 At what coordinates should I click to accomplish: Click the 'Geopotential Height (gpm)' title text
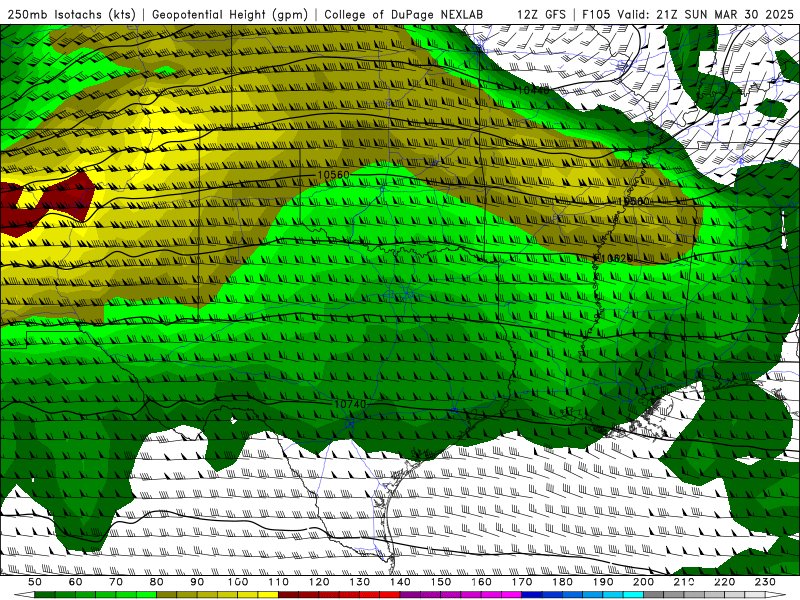tap(230, 14)
